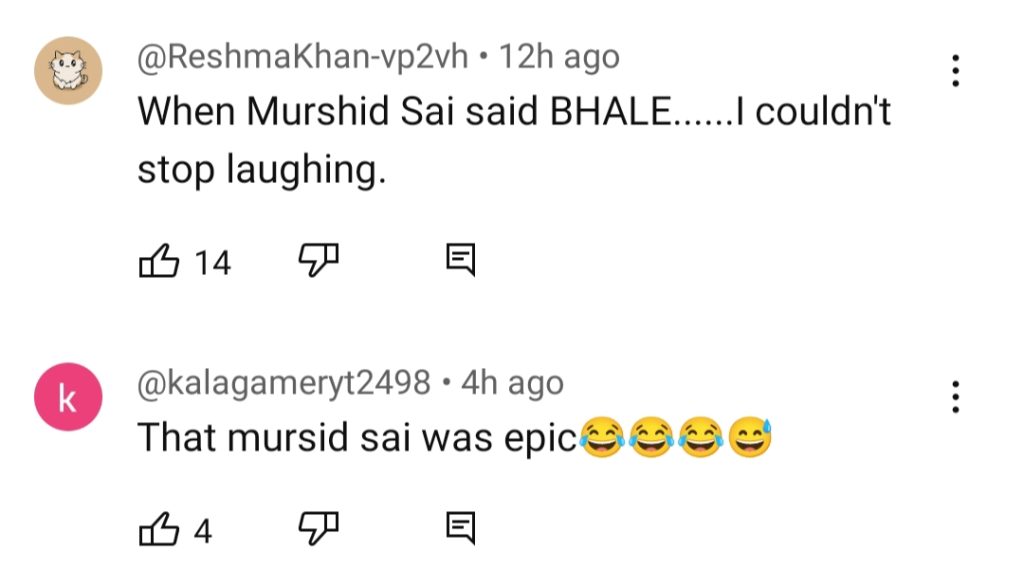
Task: Click the like count of 14
Action: [212, 263]
